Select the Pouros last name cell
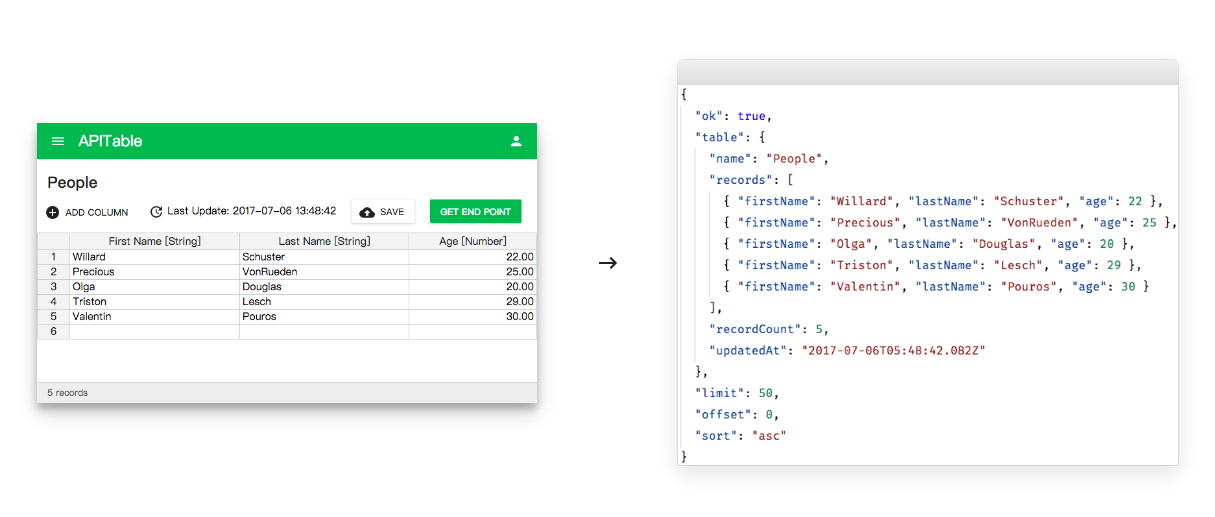The height and width of the screenshot is (517, 1215). [x=324, y=317]
